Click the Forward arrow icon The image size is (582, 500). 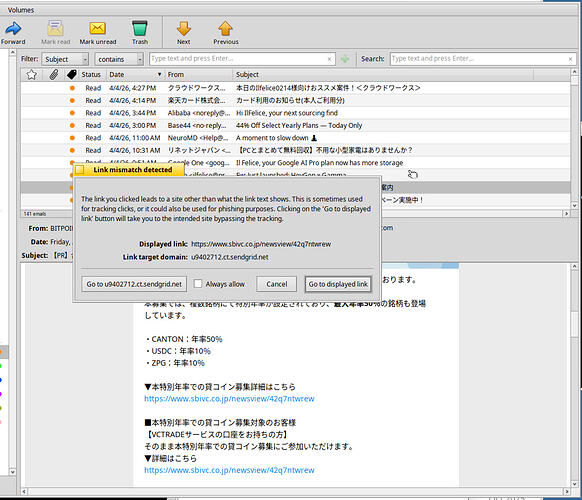13,29
